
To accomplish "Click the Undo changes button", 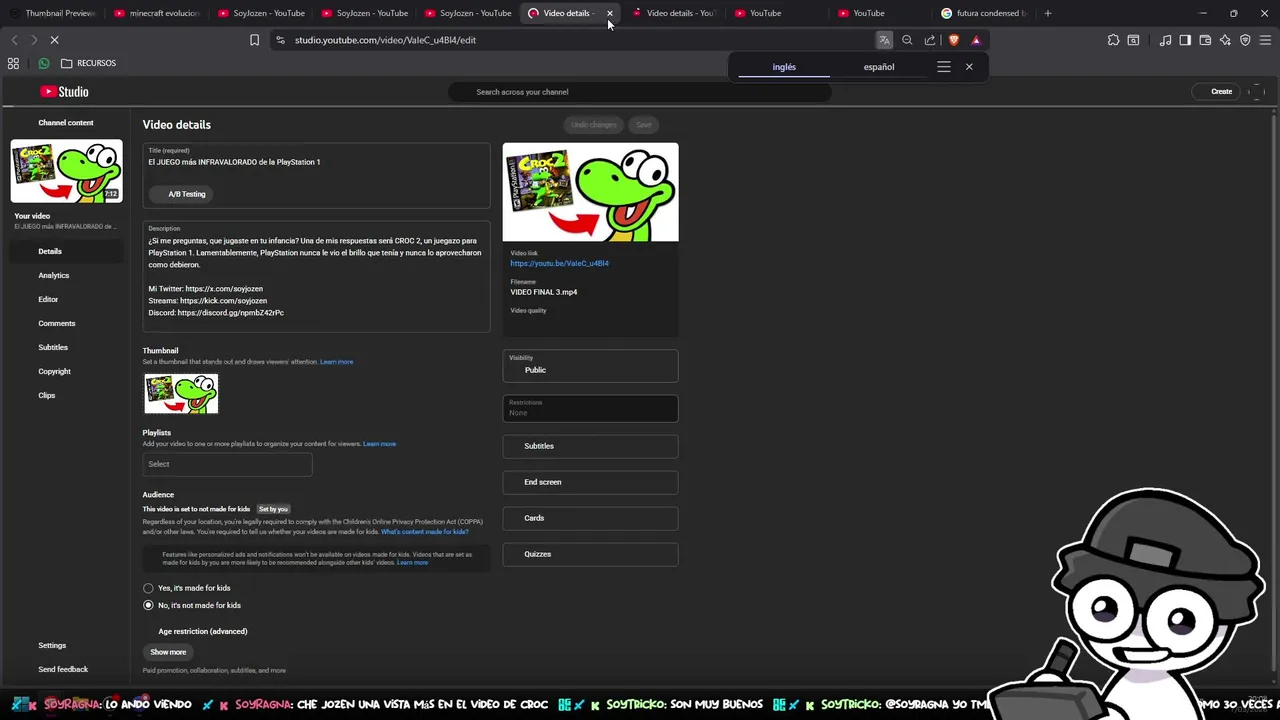I will click(594, 124).
